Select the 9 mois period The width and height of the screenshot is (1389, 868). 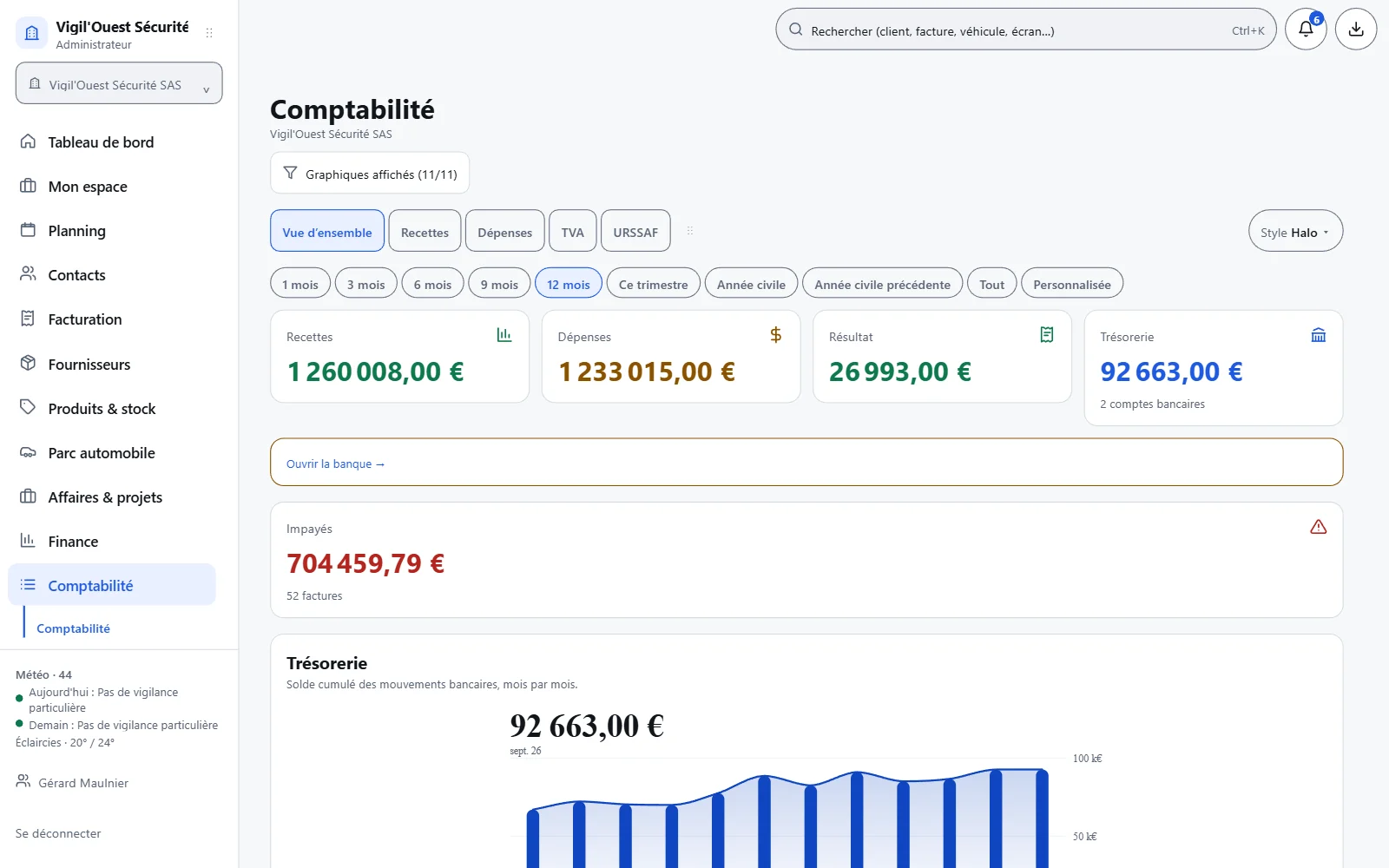click(500, 284)
